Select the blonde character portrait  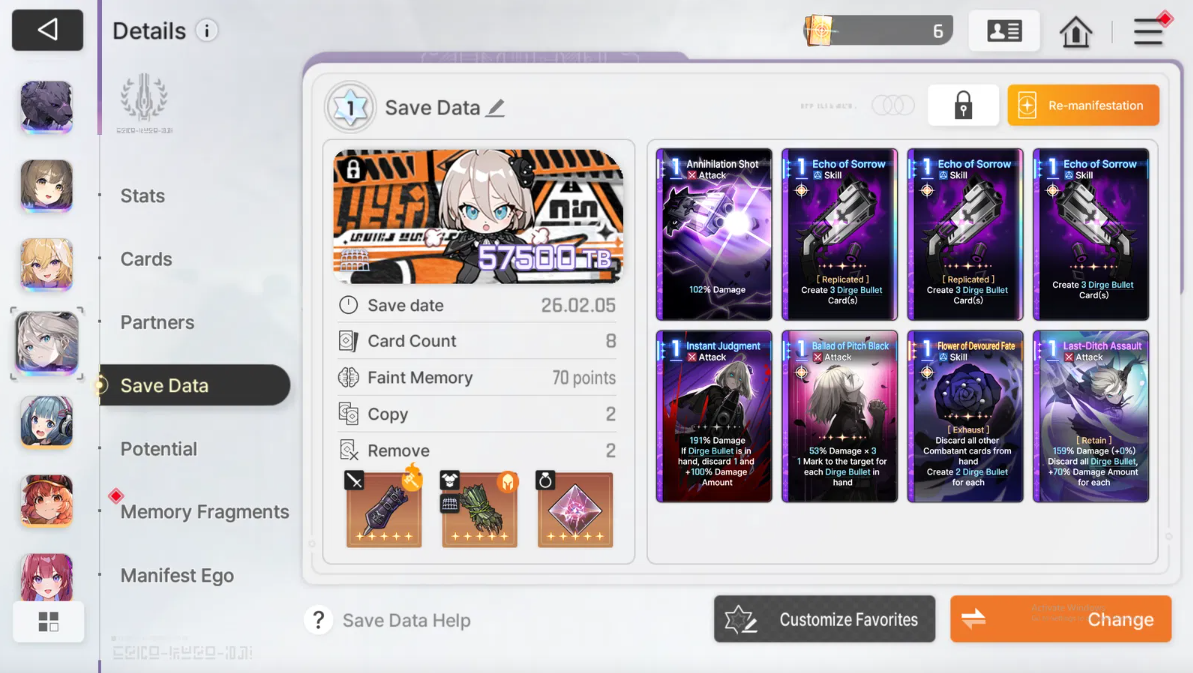click(x=46, y=265)
